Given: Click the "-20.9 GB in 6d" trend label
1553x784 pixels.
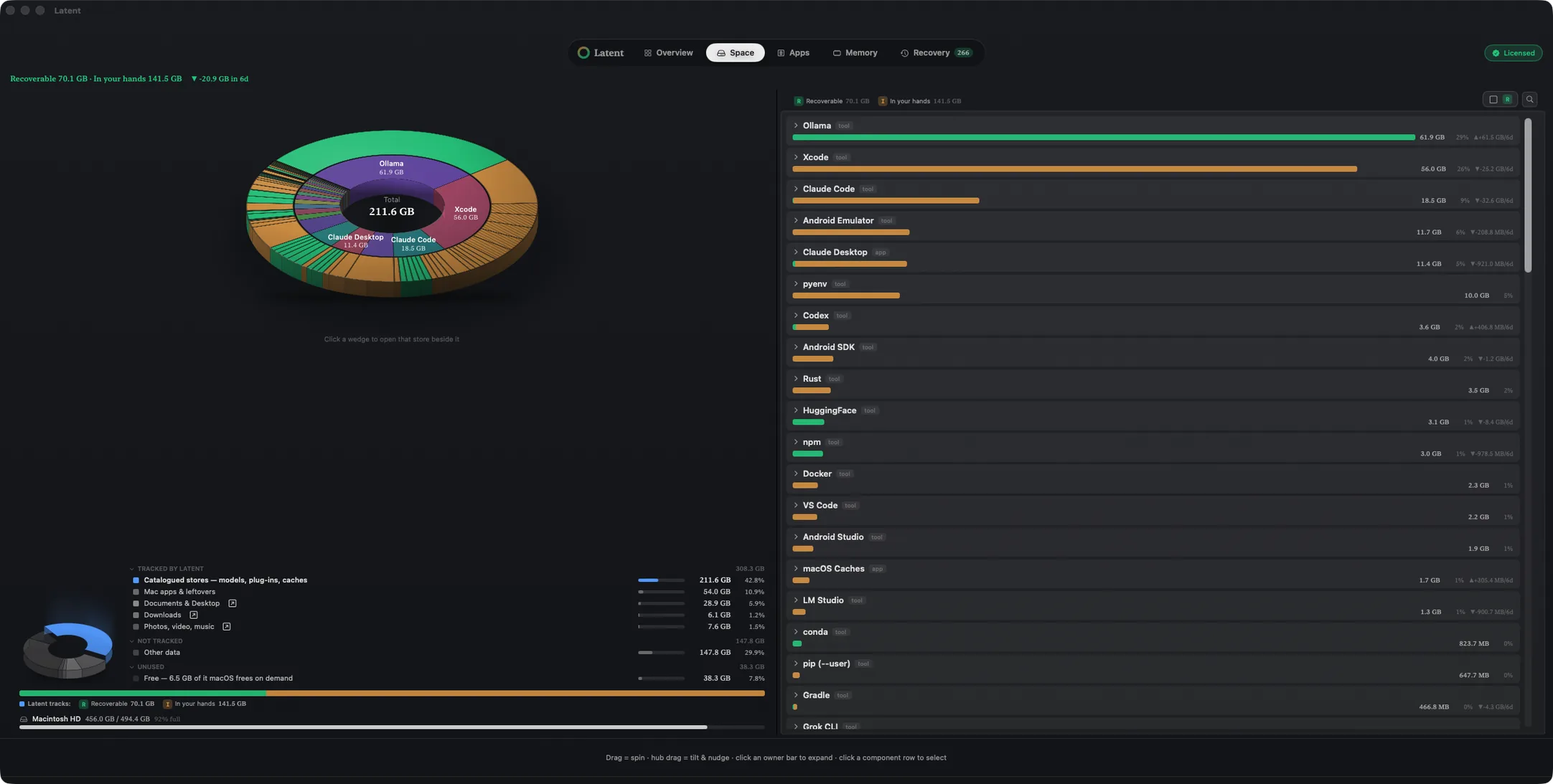Looking at the screenshot, I should click(220, 79).
